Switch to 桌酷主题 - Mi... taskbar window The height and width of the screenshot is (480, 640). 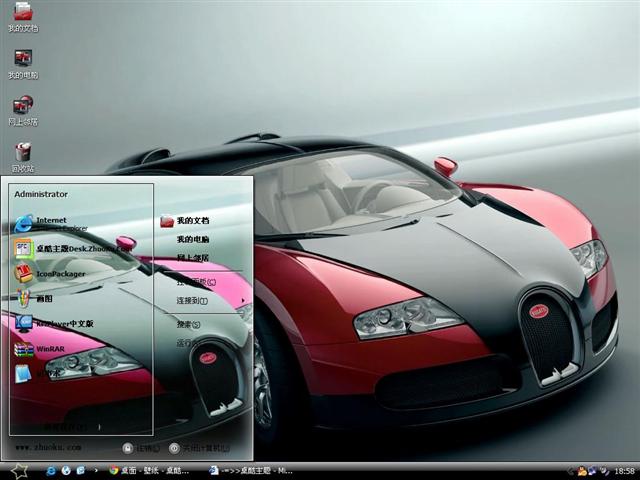point(251,471)
